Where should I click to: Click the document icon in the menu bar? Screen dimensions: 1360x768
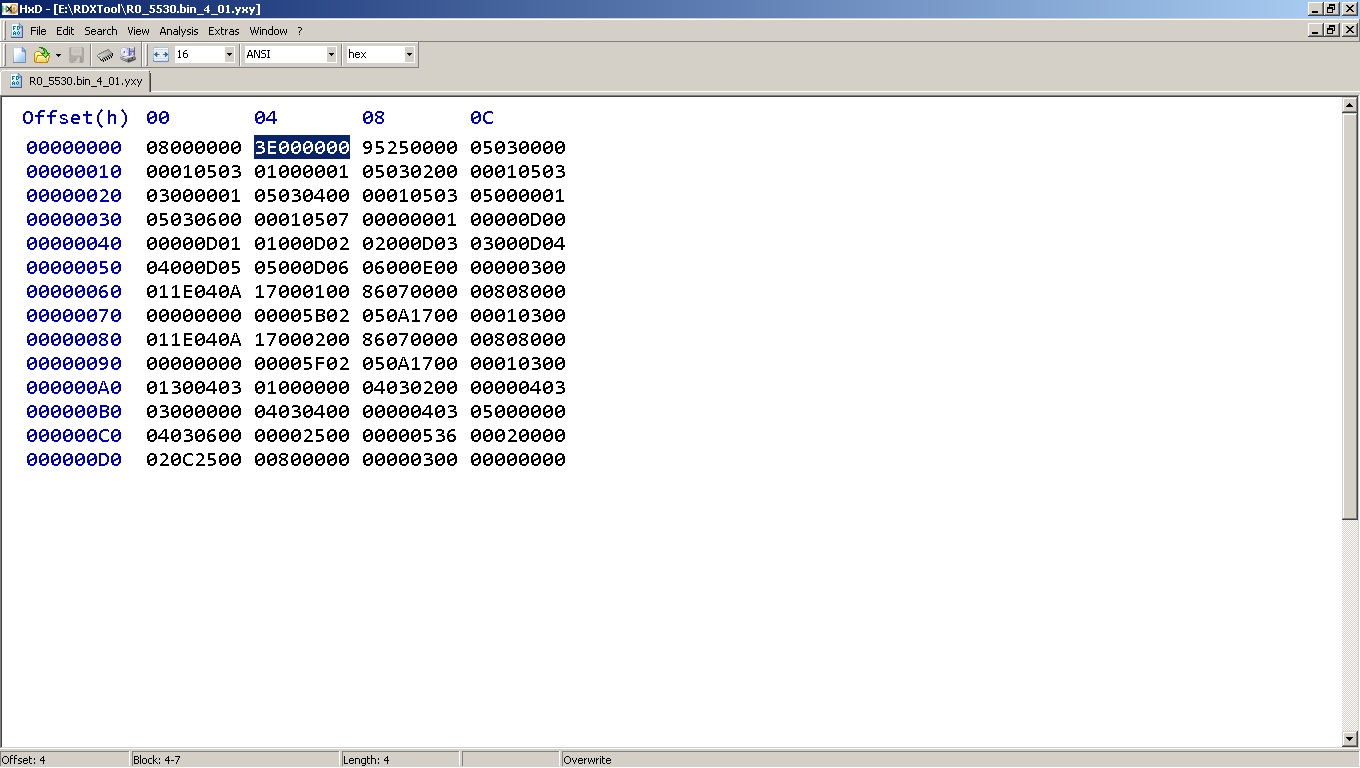pos(17,31)
